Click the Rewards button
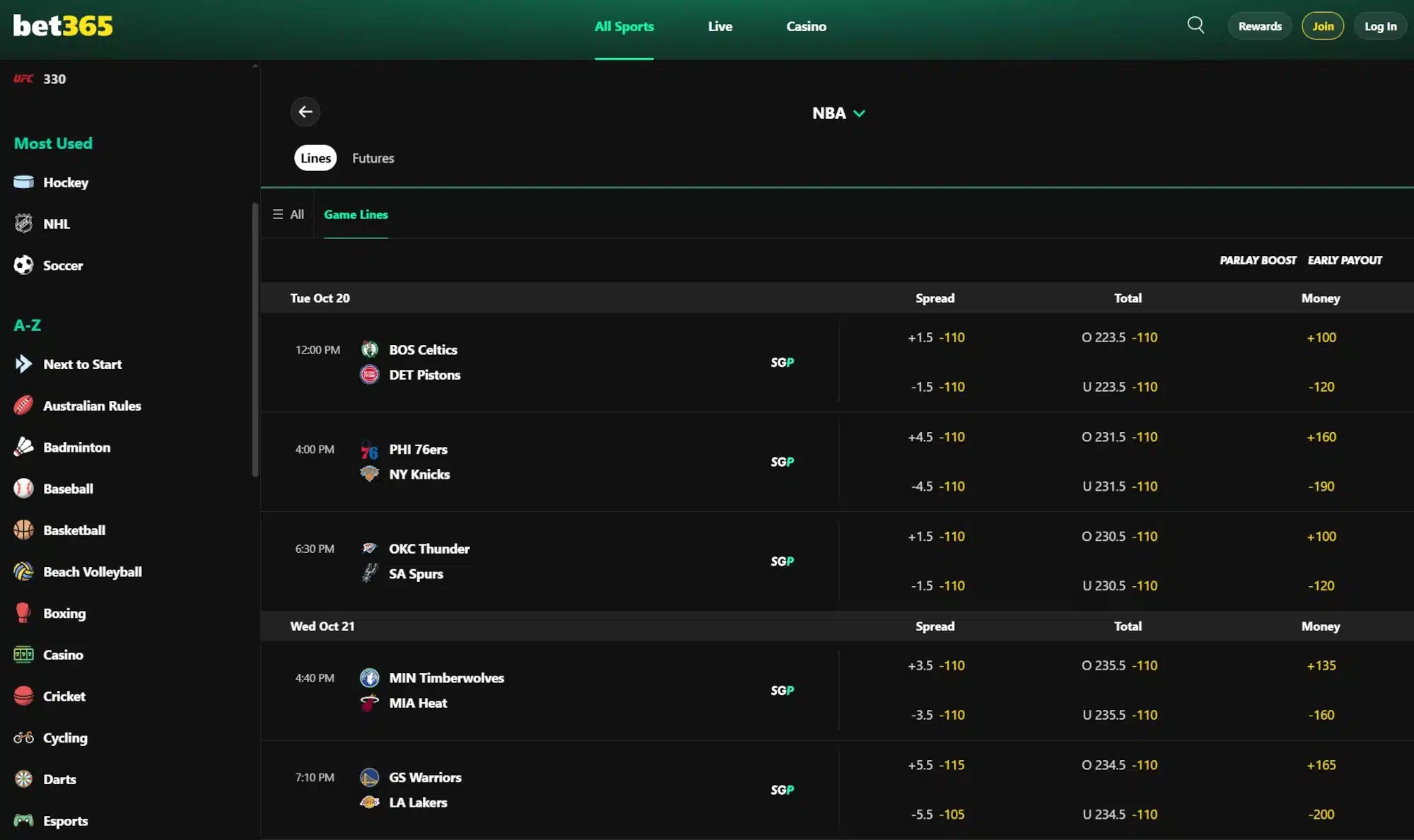 1260,26
